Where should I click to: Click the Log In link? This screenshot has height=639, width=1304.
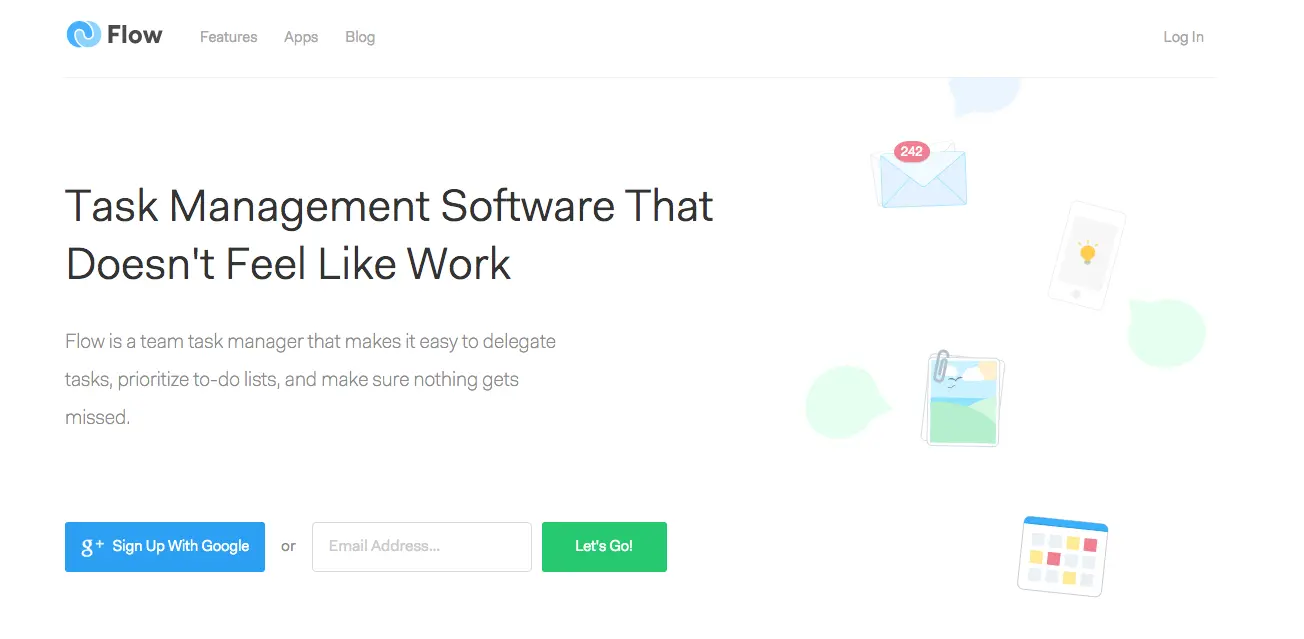1183,37
